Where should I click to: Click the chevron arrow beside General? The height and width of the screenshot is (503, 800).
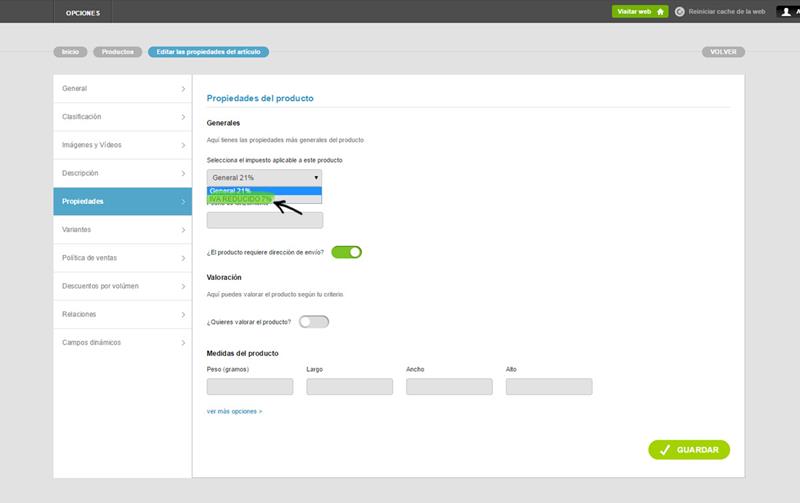183,89
